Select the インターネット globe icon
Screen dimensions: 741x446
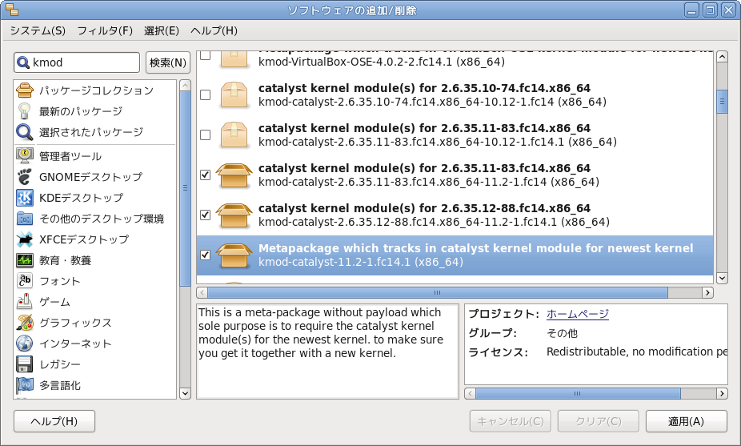pos(25,343)
